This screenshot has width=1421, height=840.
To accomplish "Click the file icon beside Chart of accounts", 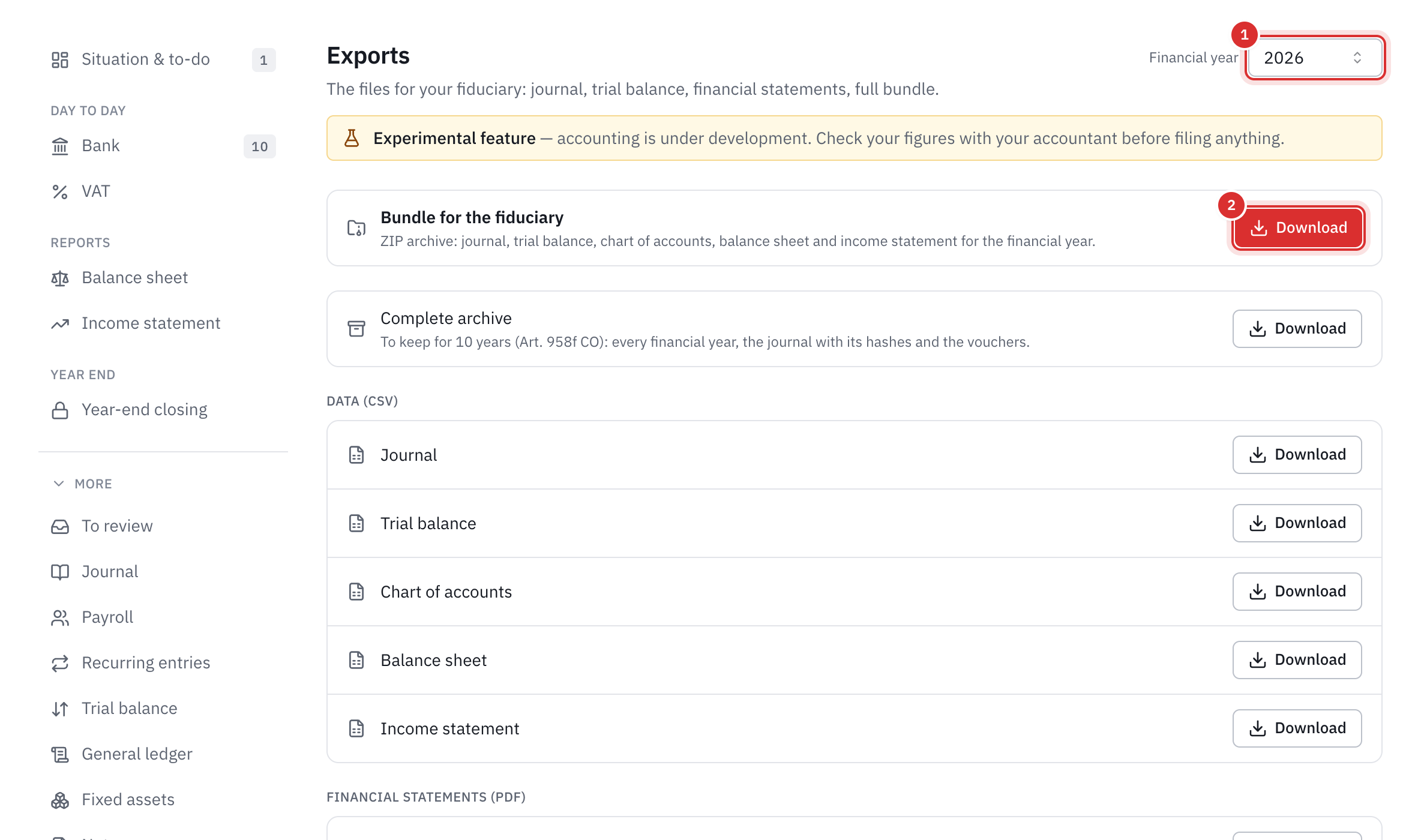I will (x=356, y=592).
